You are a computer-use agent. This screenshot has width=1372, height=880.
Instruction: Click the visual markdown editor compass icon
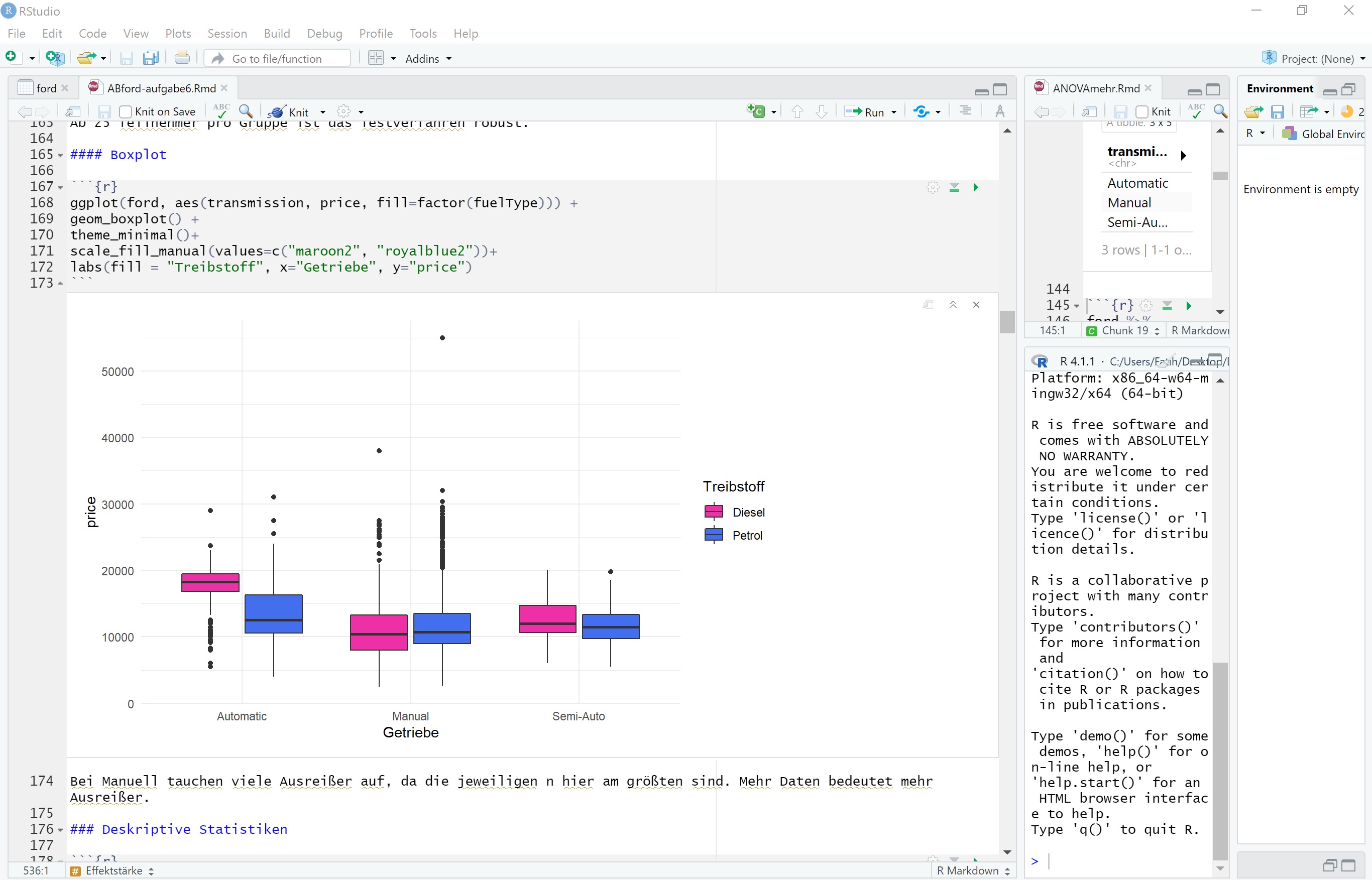click(x=1000, y=111)
